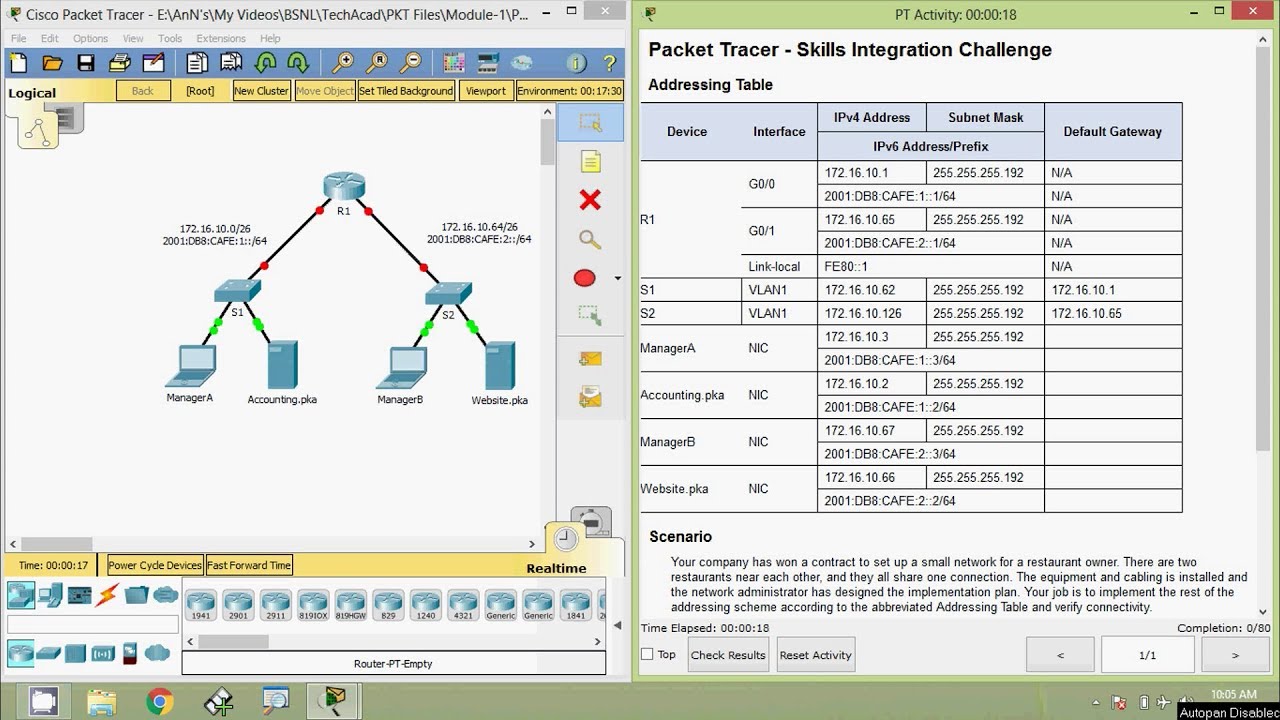Click Fast Forward Time
The image size is (1280, 720).
pos(249,565)
